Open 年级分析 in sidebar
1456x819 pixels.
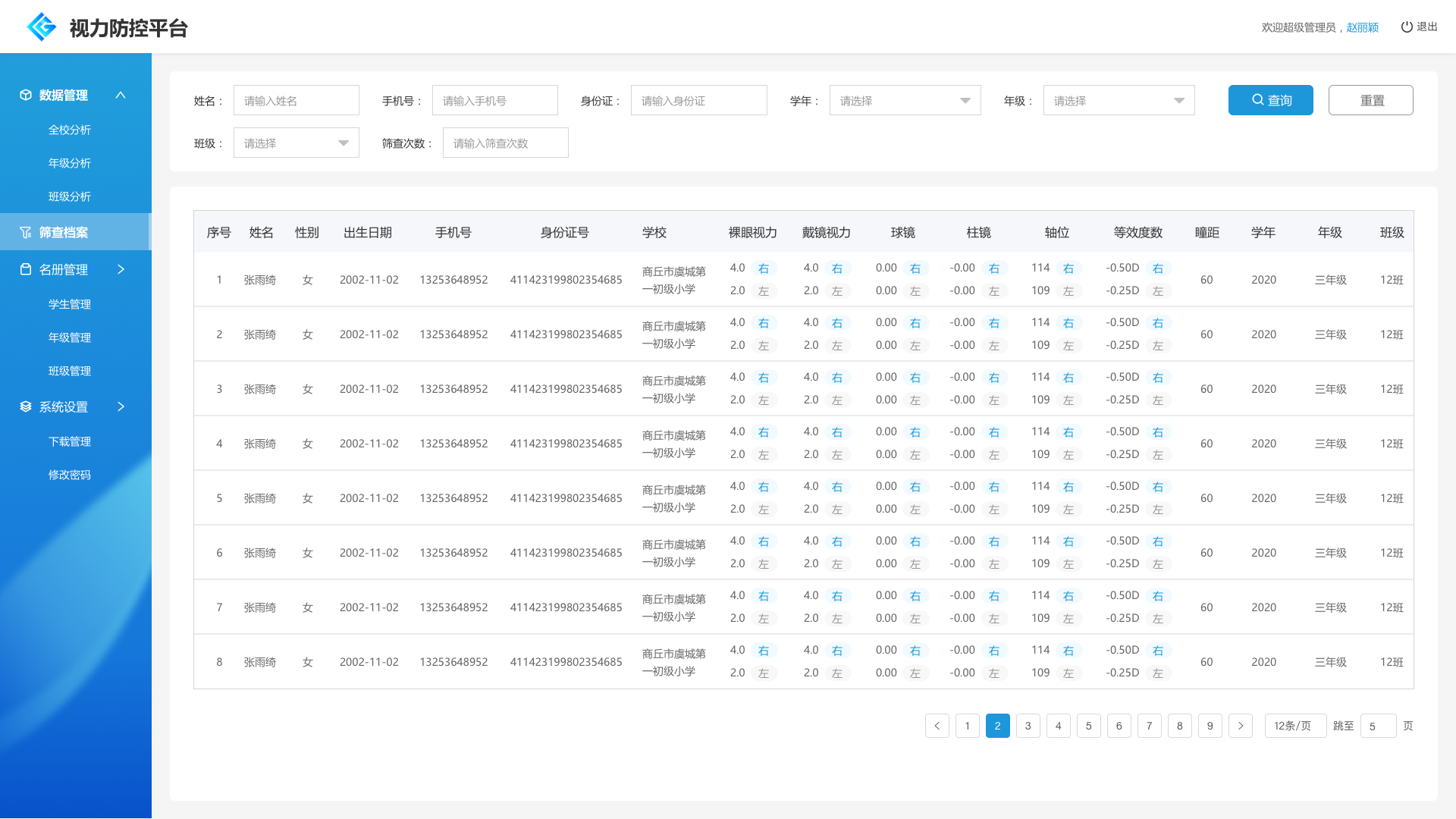pyautogui.click(x=70, y=163)
